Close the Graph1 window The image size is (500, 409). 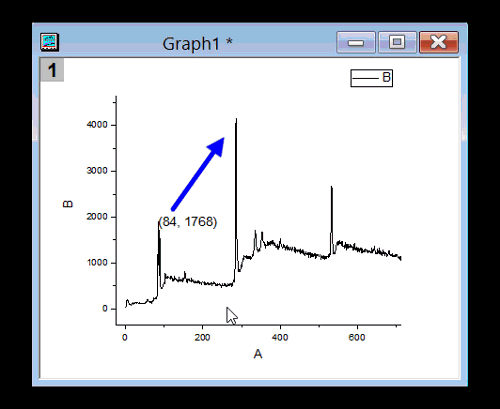439,42
